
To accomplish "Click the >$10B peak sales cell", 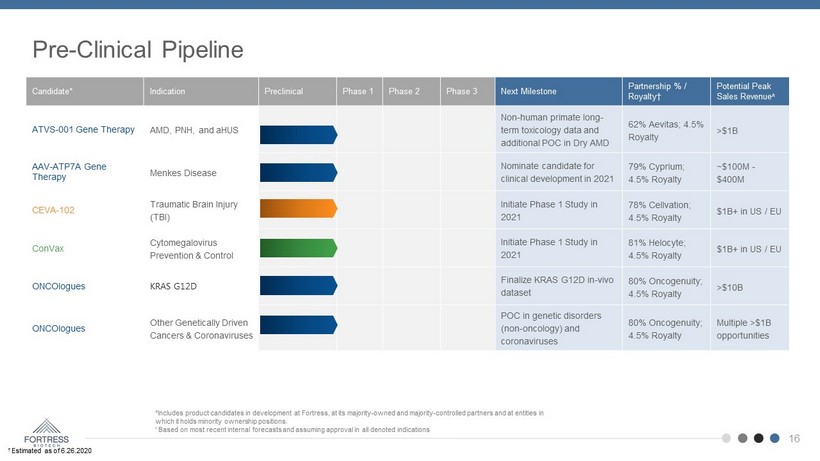I will 729,286.
